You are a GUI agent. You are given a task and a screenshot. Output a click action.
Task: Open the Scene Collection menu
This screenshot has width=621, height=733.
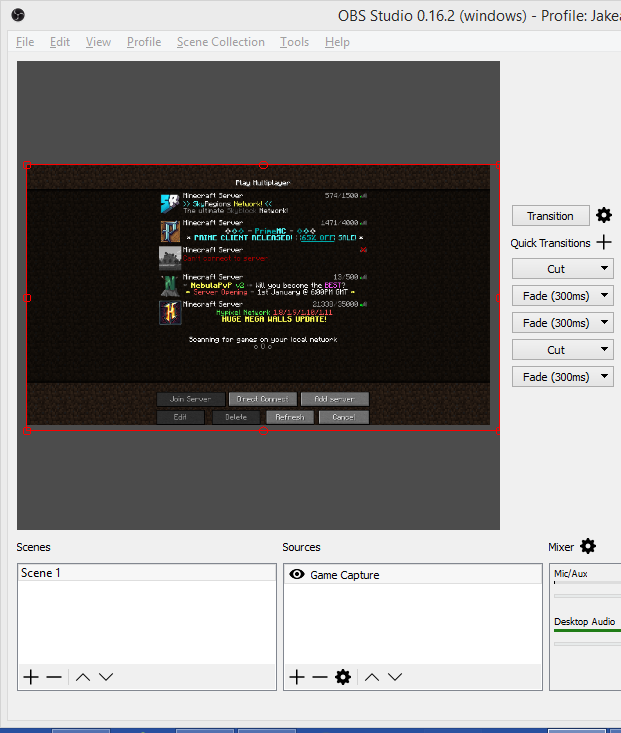221,42
